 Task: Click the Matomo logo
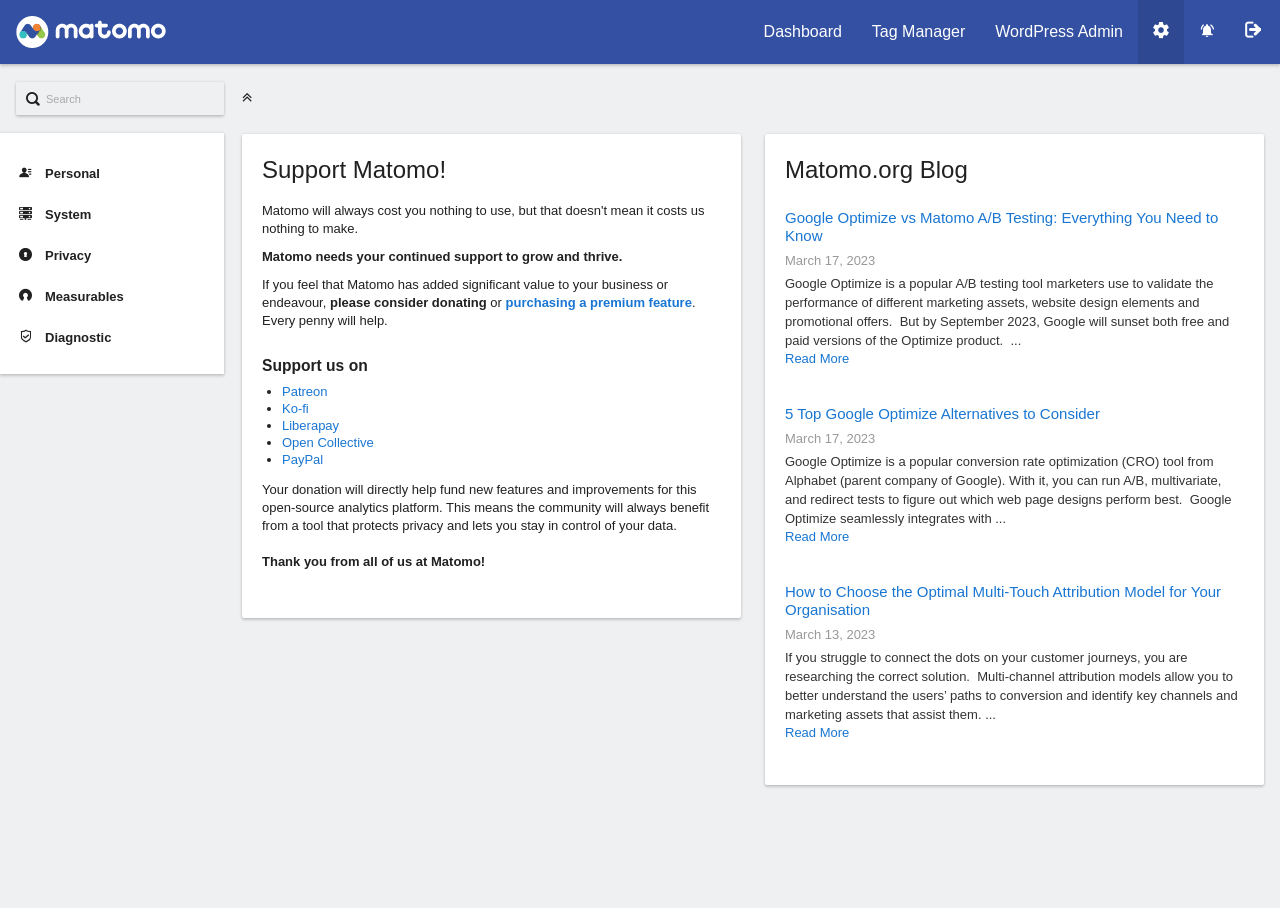click(x=91, y=32)
